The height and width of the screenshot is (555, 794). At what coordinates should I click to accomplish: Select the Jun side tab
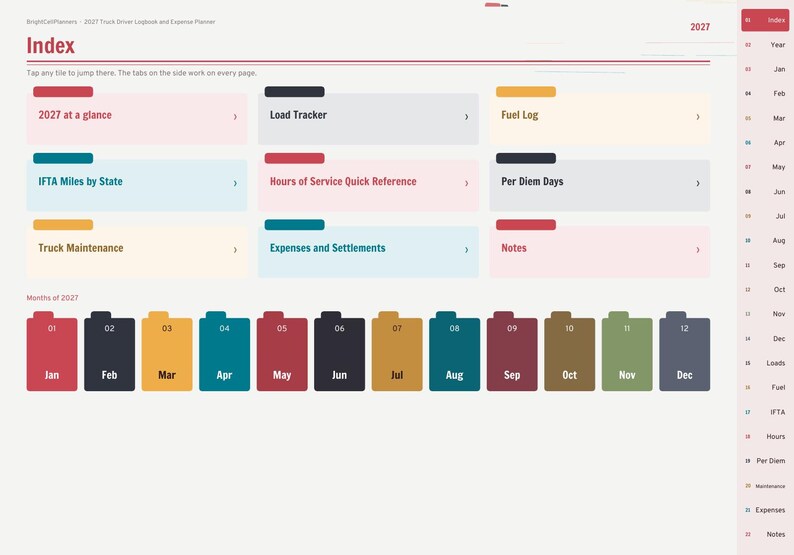coord(765,191)
